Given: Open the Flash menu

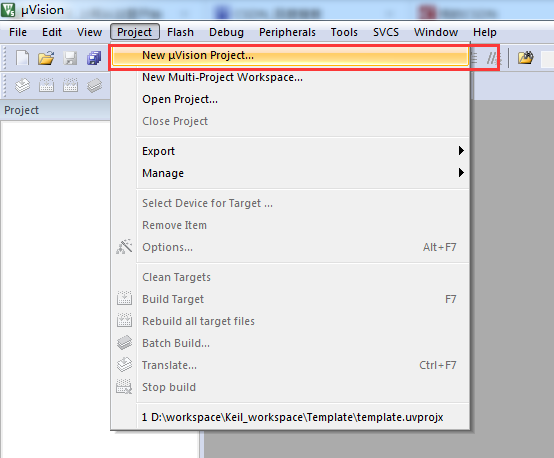Looking at the screenshot, I should click(x=180, y=32).
